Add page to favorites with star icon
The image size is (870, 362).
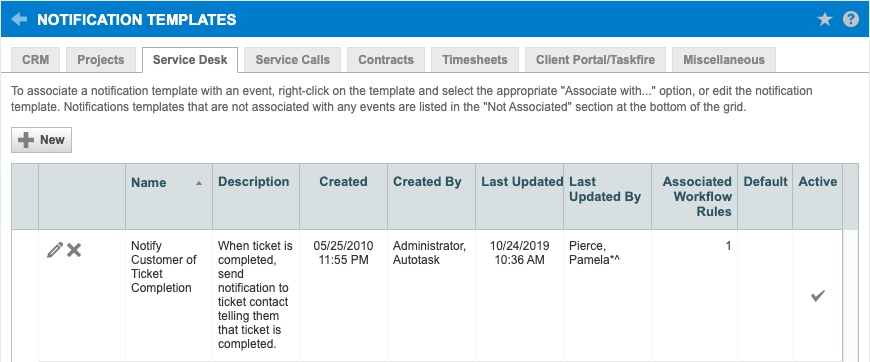click(825, 20)
